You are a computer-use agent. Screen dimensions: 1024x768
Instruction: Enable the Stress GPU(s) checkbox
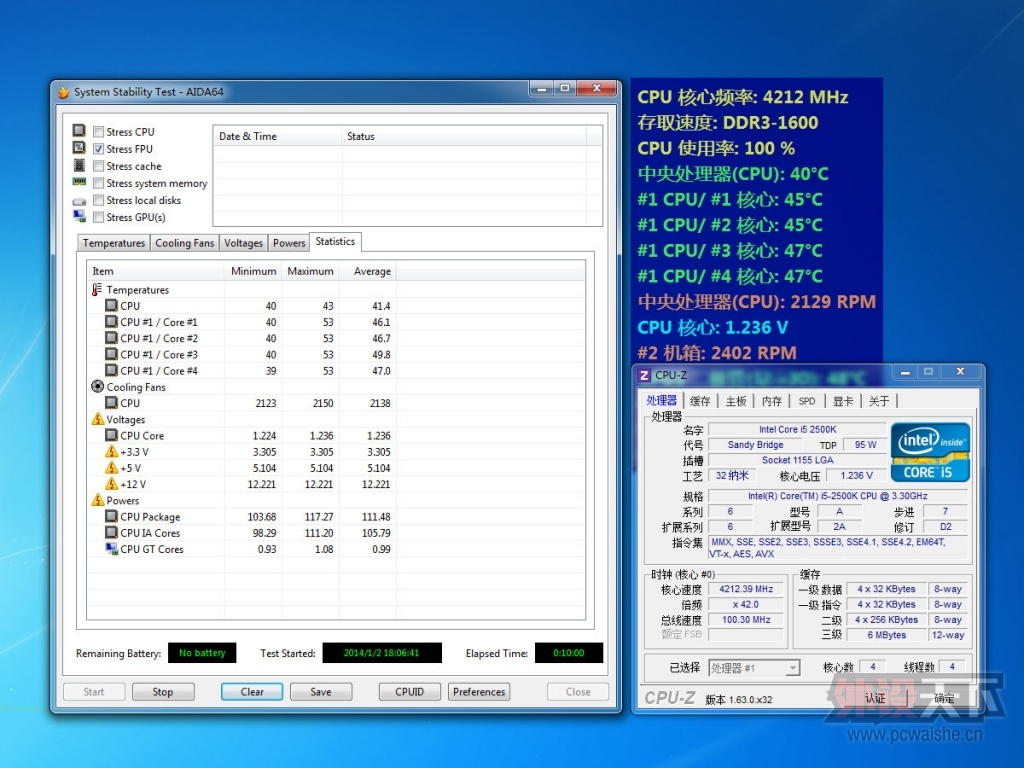click(x=99, y=217)
